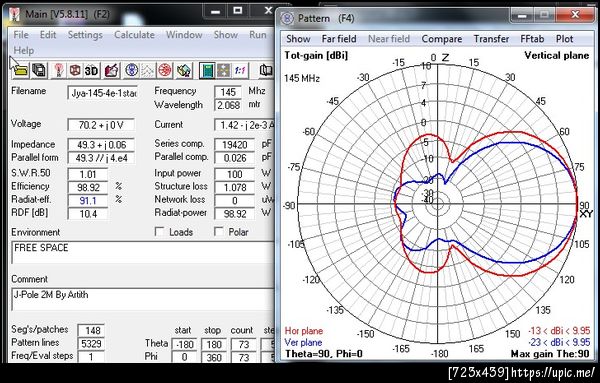Click the Phi stop field 360
600x383 pixels.
pos(214,357)
